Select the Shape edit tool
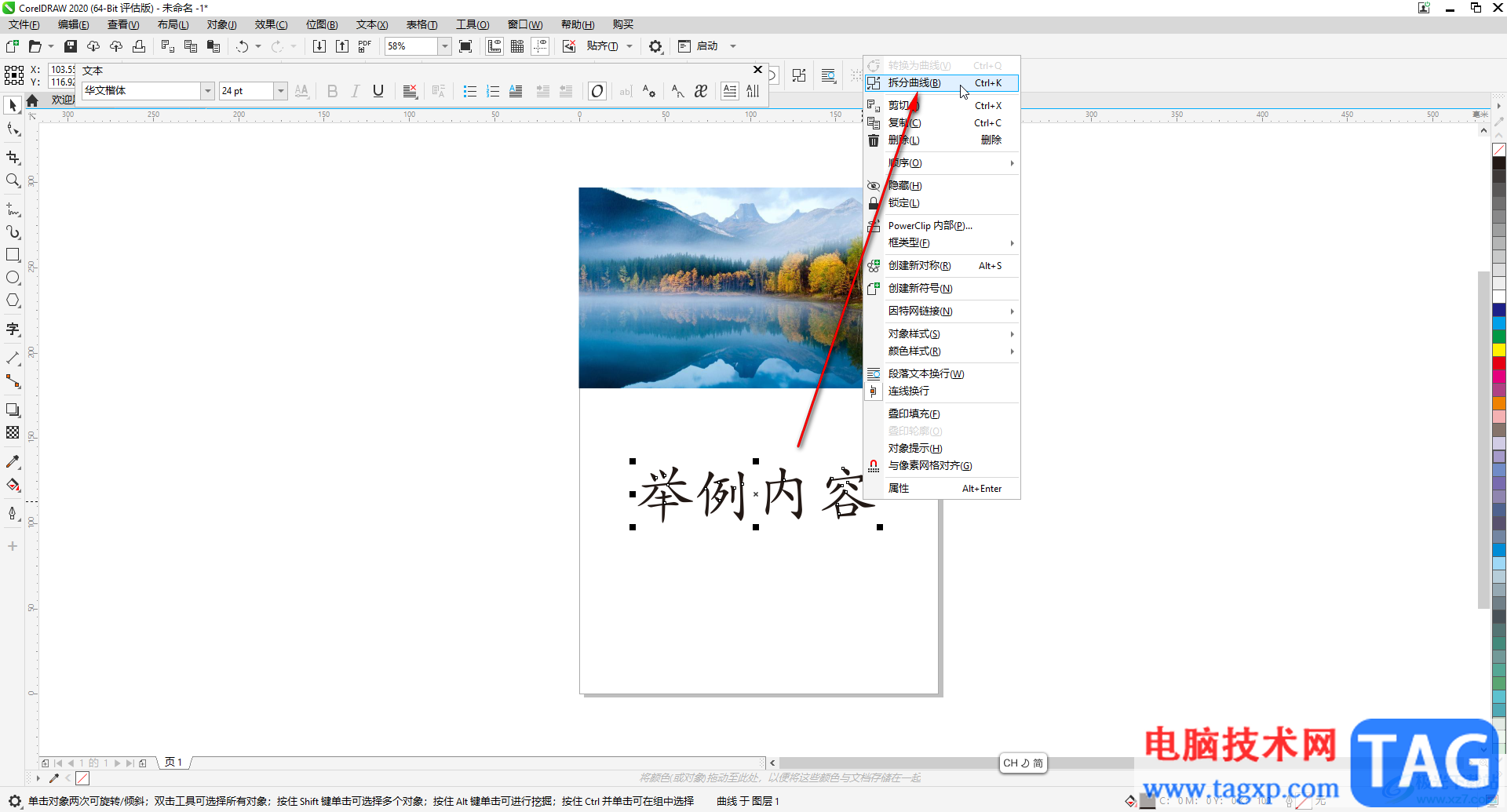Viewport: 1507px width, 812px height. pos(13,129)
